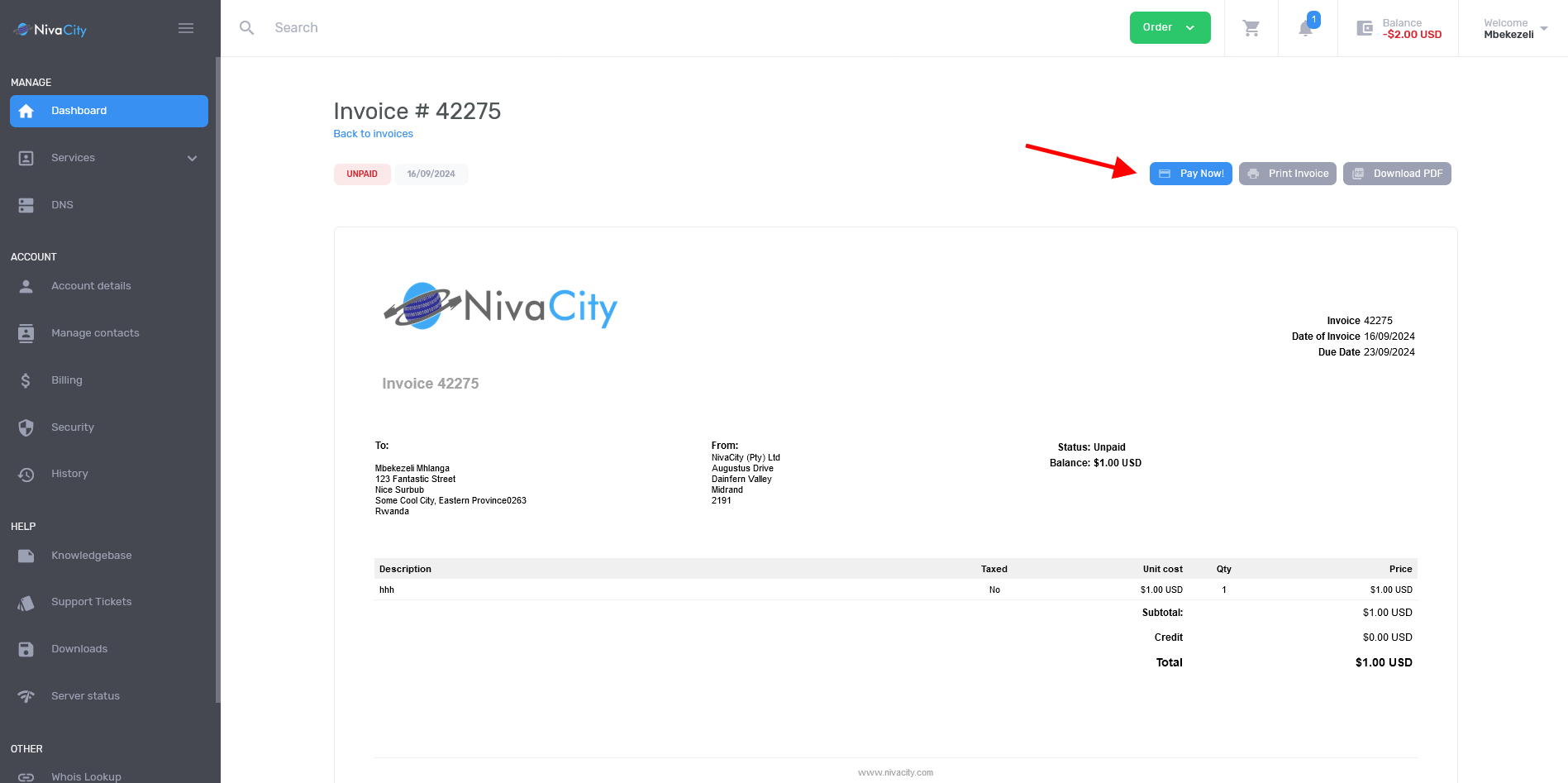The width and height of the screenshot is (1568, 783).
Task: Go to Support Tickets
Action: 109,602
